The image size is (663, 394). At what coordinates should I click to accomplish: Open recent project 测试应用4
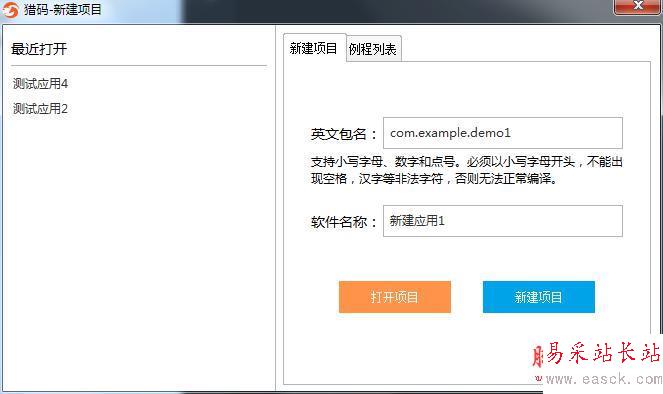click(x=40, y=84)
